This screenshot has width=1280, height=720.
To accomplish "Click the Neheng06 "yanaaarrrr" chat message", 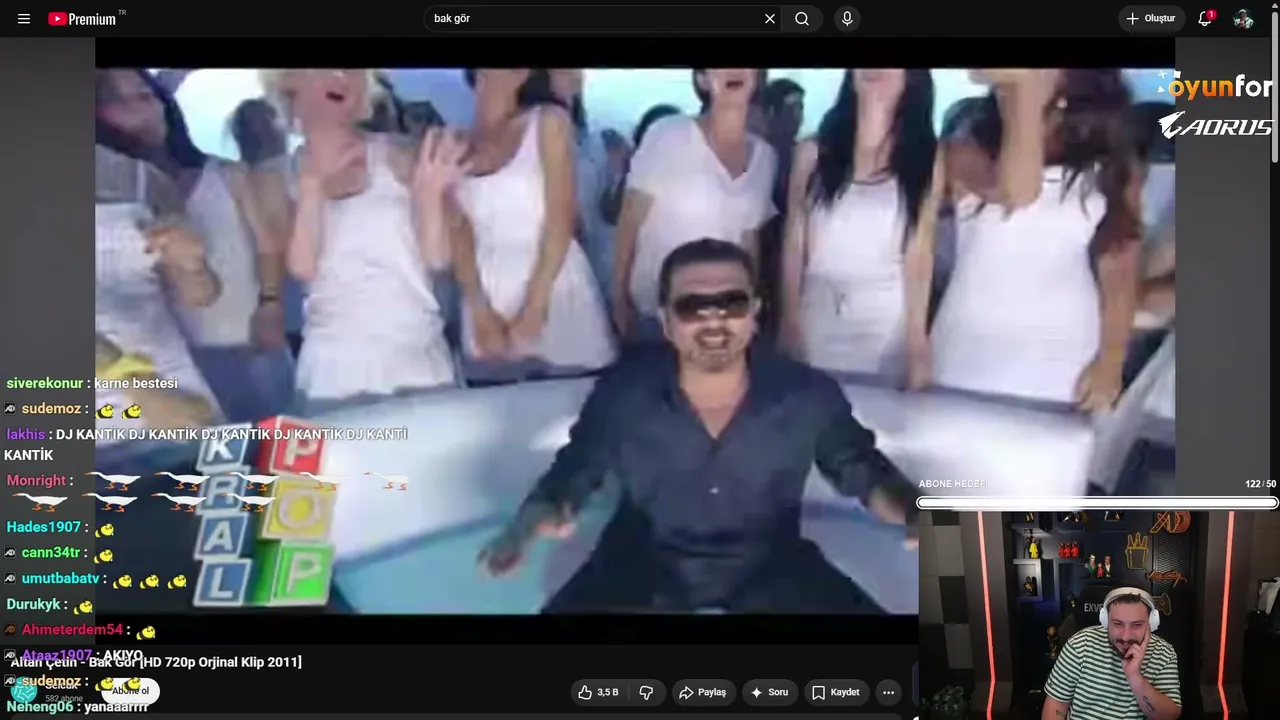I will (77, 707).
